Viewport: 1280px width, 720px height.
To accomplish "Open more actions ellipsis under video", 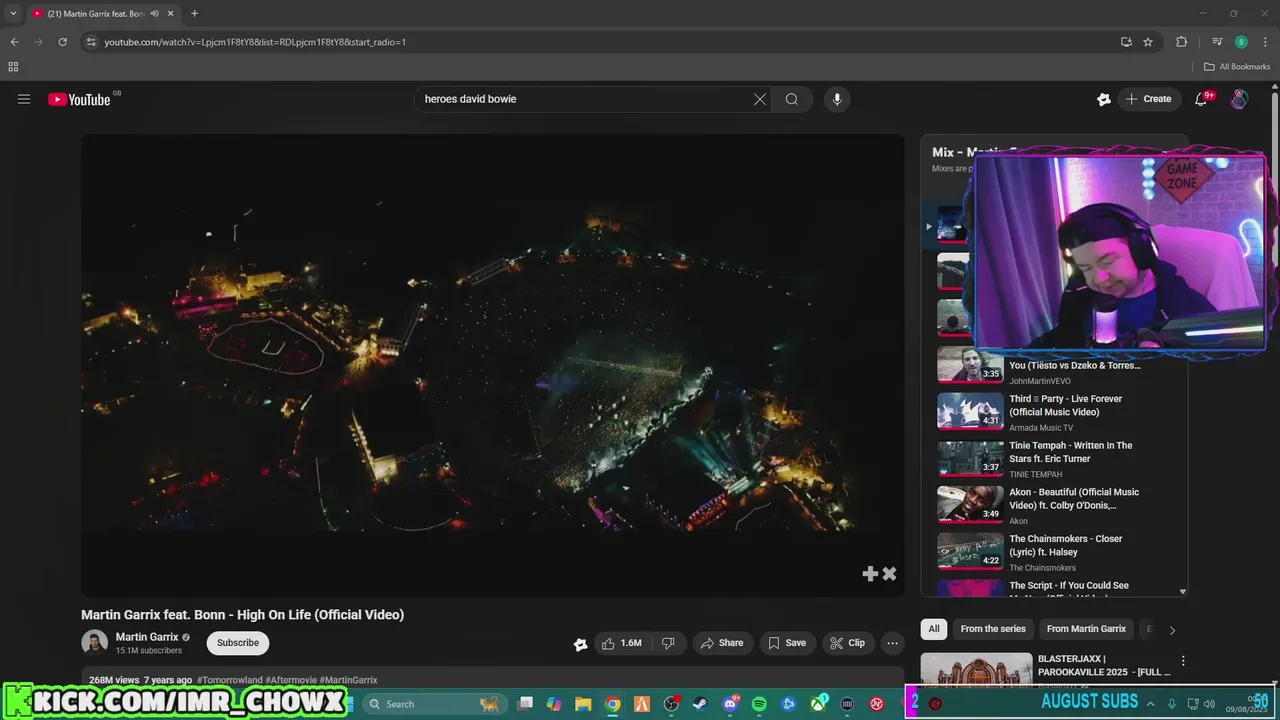I will 892,643.
